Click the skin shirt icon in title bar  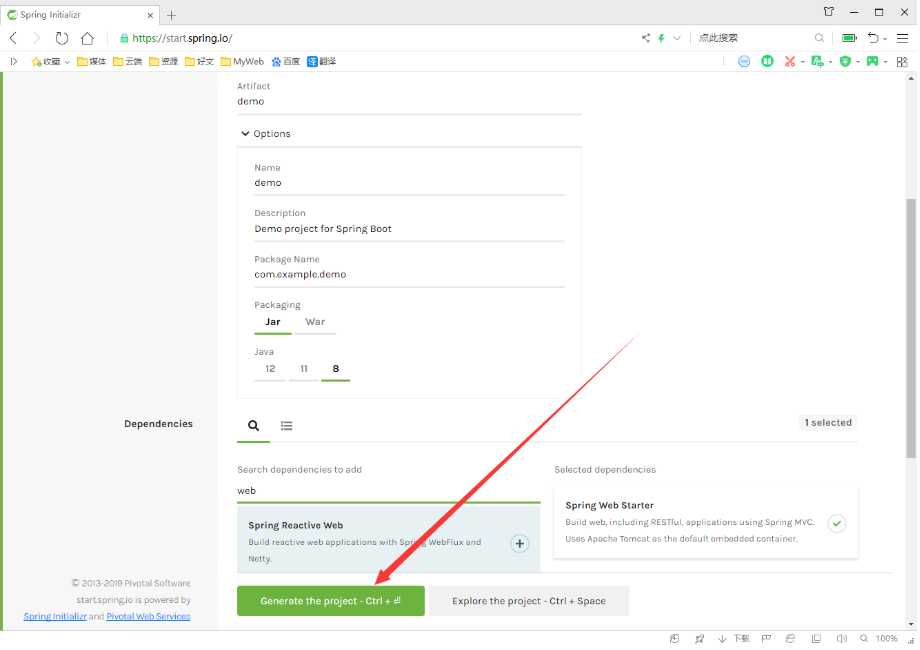tap(828, 12)
